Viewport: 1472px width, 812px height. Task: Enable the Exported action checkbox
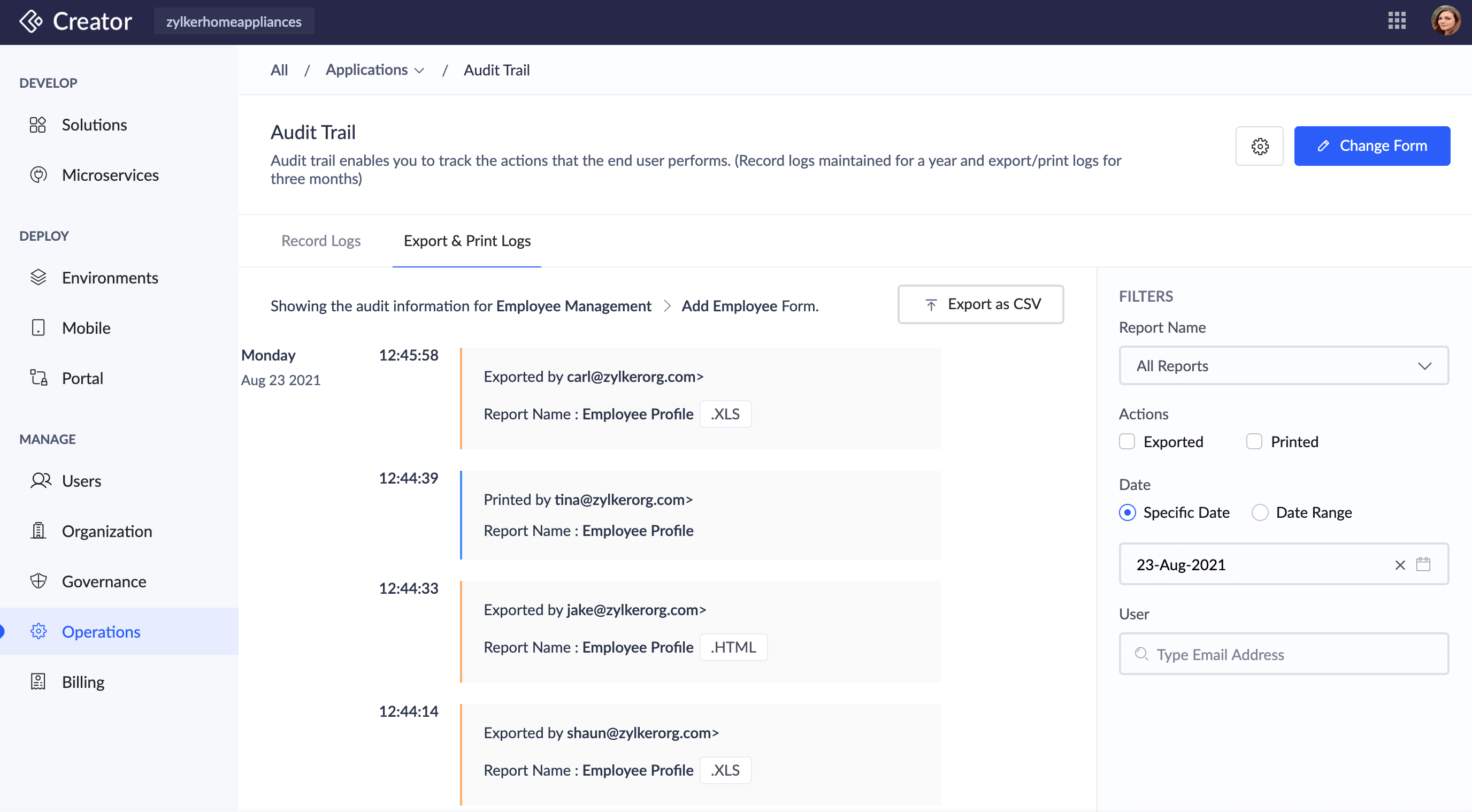coord(1127,442)
